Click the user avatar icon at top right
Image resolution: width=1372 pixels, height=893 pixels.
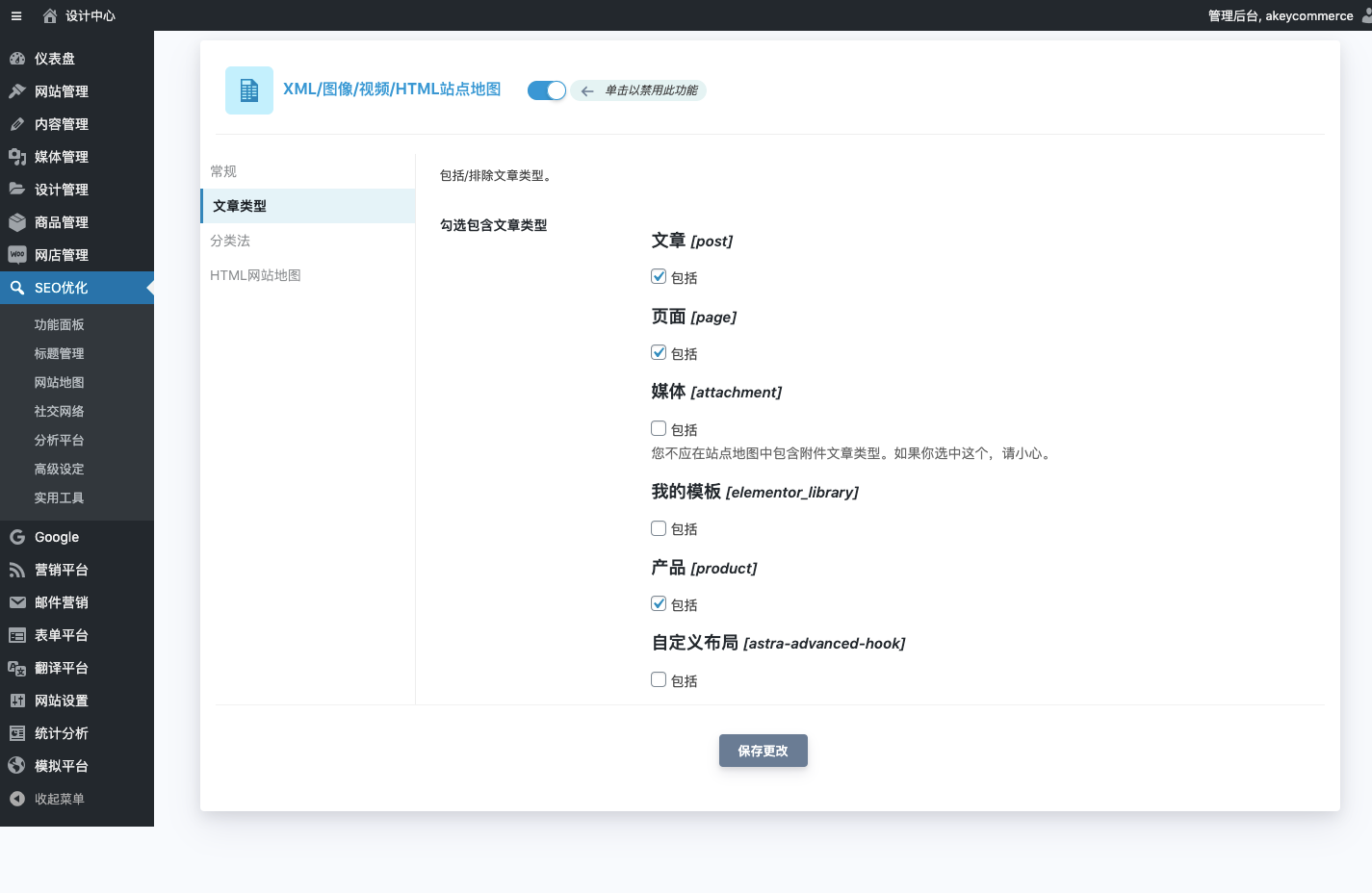click(x=1367, y=15)
